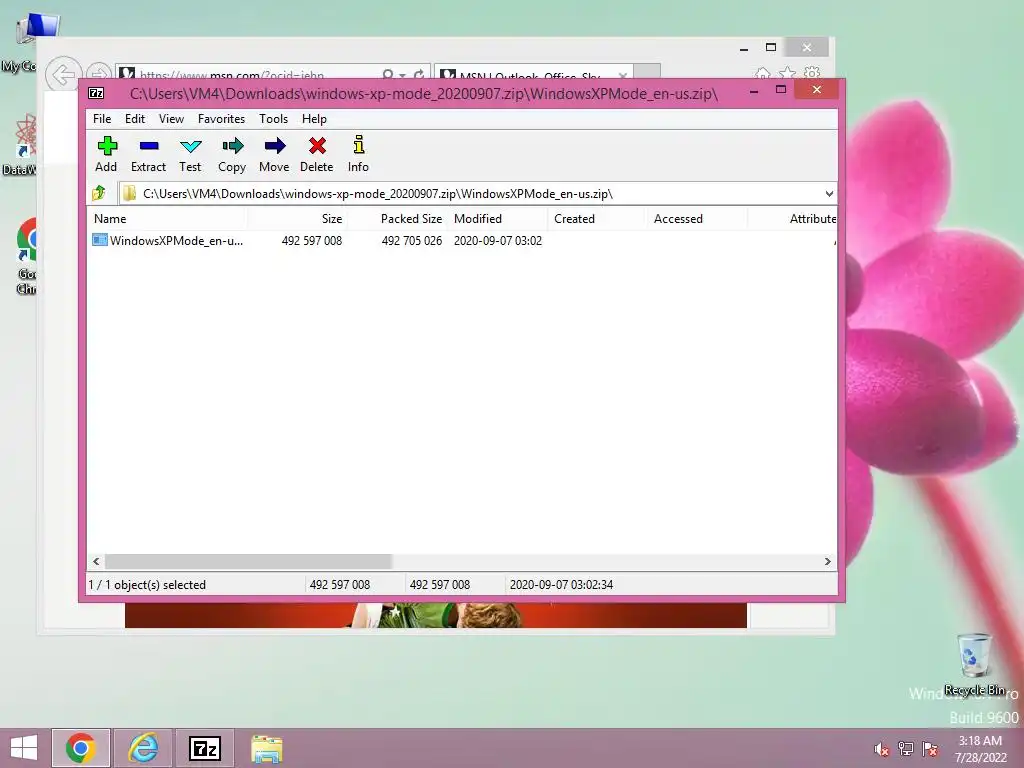Click modified date 2020-09-07 03:02 in row
Image resolution: width=1024 pixels, height=768 pixels.
pyautogui.click(x=498, y=240)
